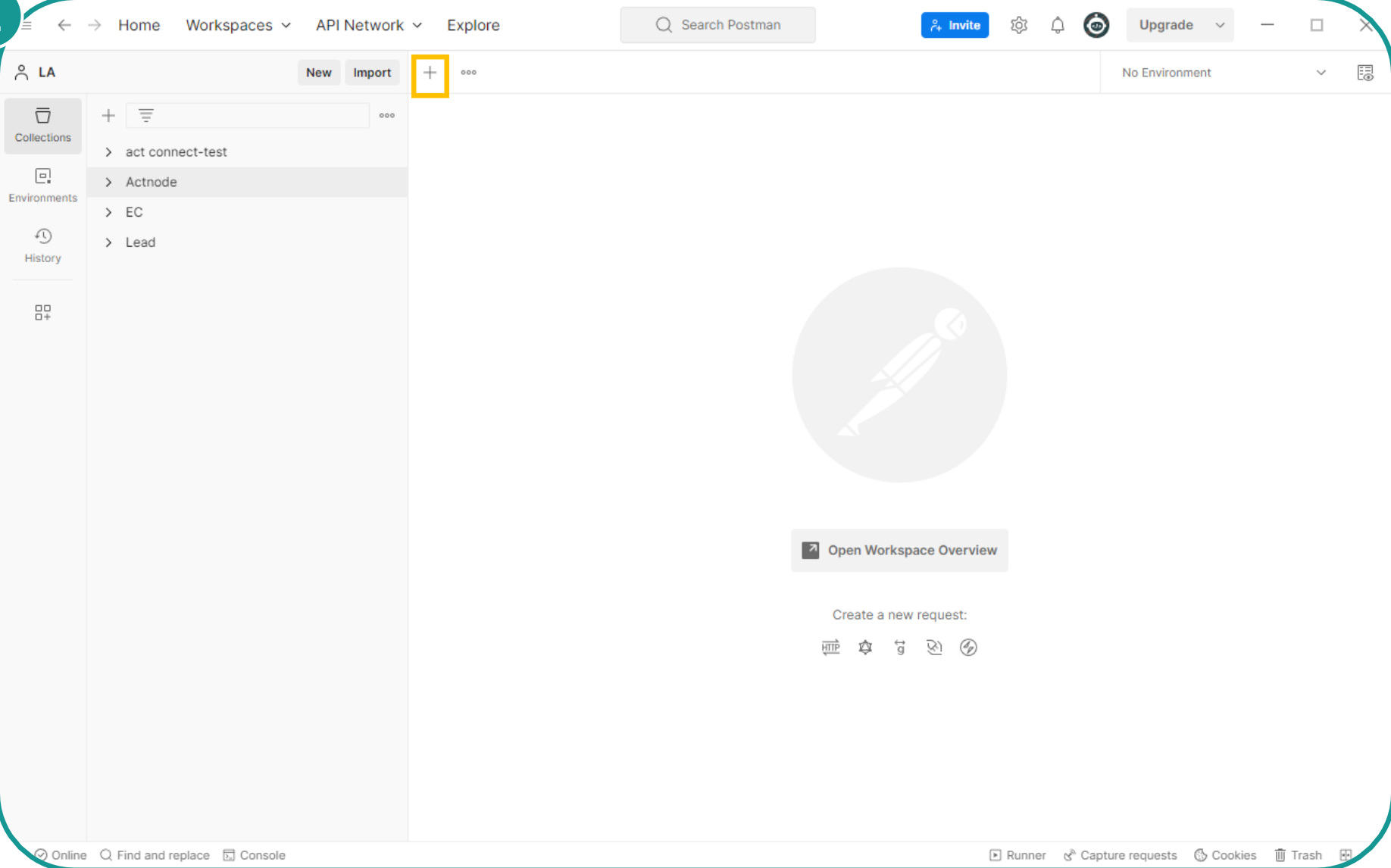Open the Collections sidebar panel

(x=42, y=126)
